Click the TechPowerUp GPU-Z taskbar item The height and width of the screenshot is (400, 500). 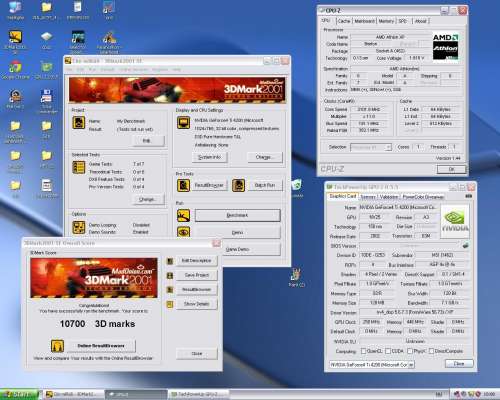(198, 395)
